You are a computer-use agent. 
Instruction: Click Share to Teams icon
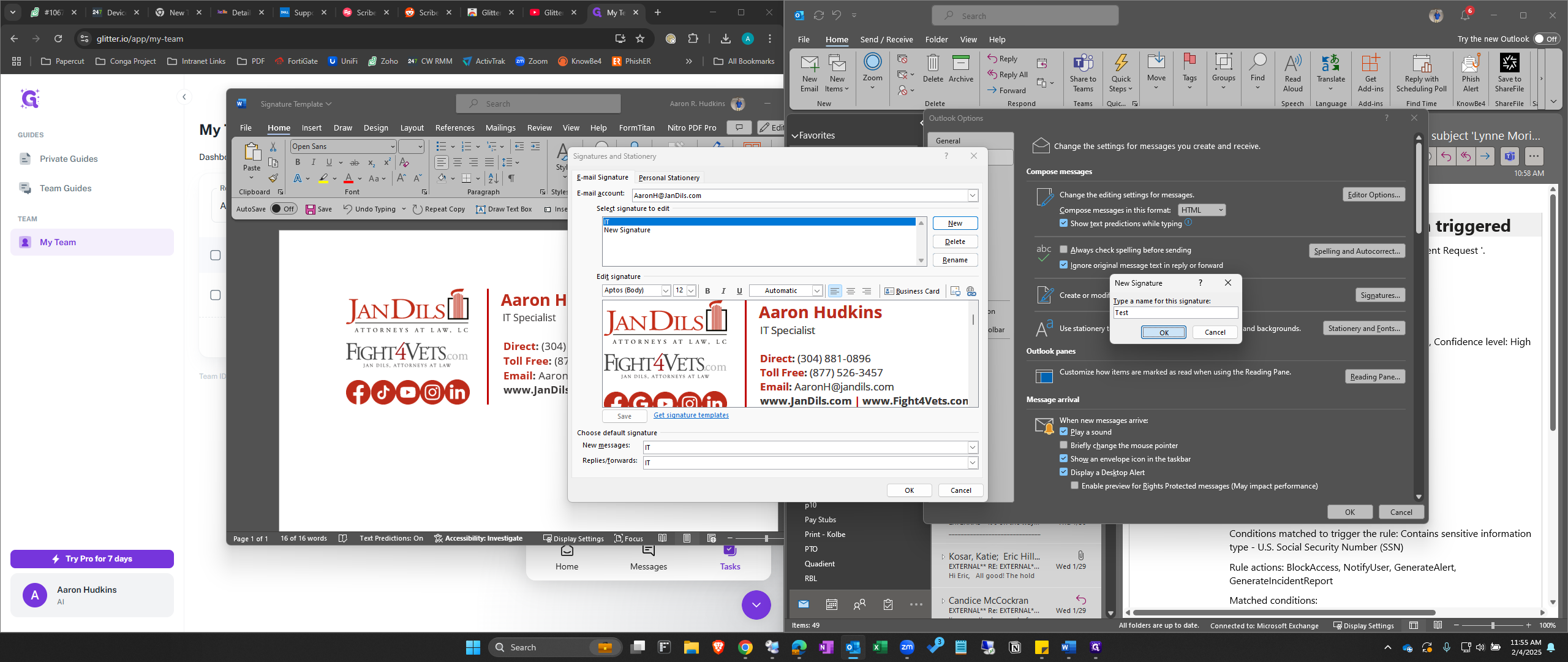point(1083,72)
